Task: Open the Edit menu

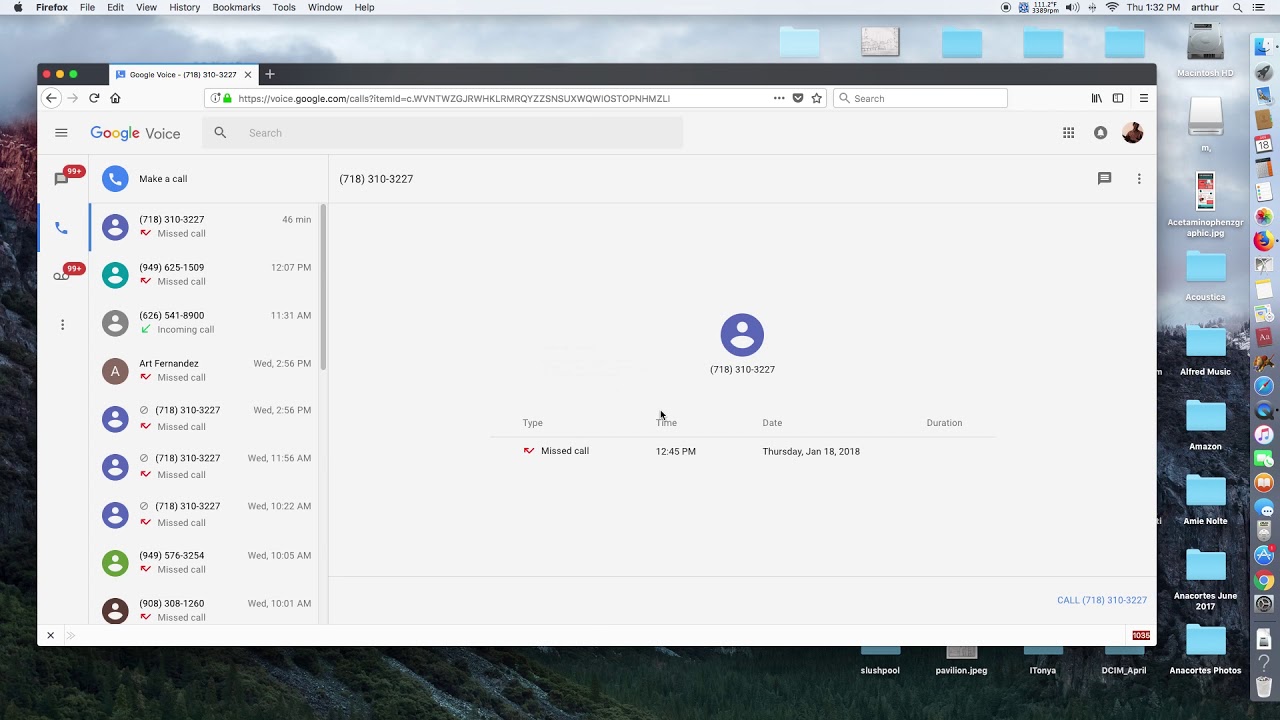Action: point(115,7)
